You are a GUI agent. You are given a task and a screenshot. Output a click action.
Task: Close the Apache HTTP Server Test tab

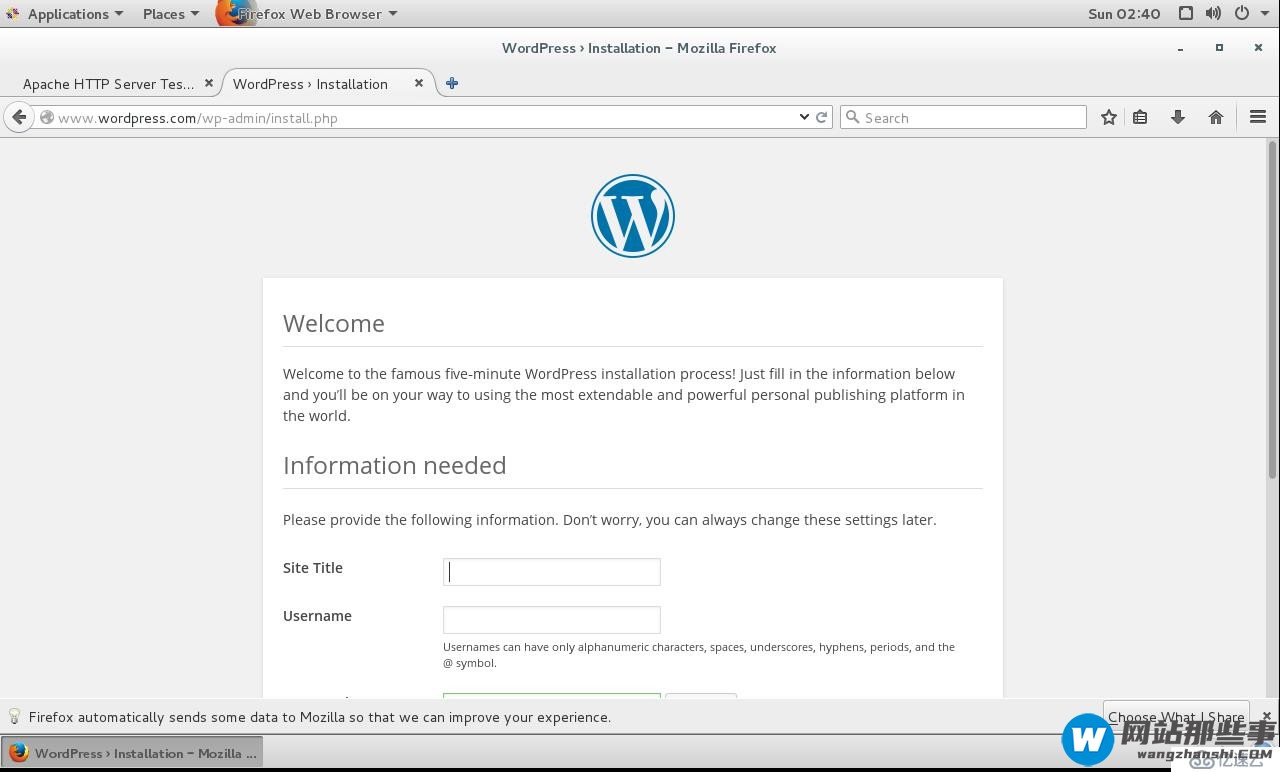click(x=209, y=83)
